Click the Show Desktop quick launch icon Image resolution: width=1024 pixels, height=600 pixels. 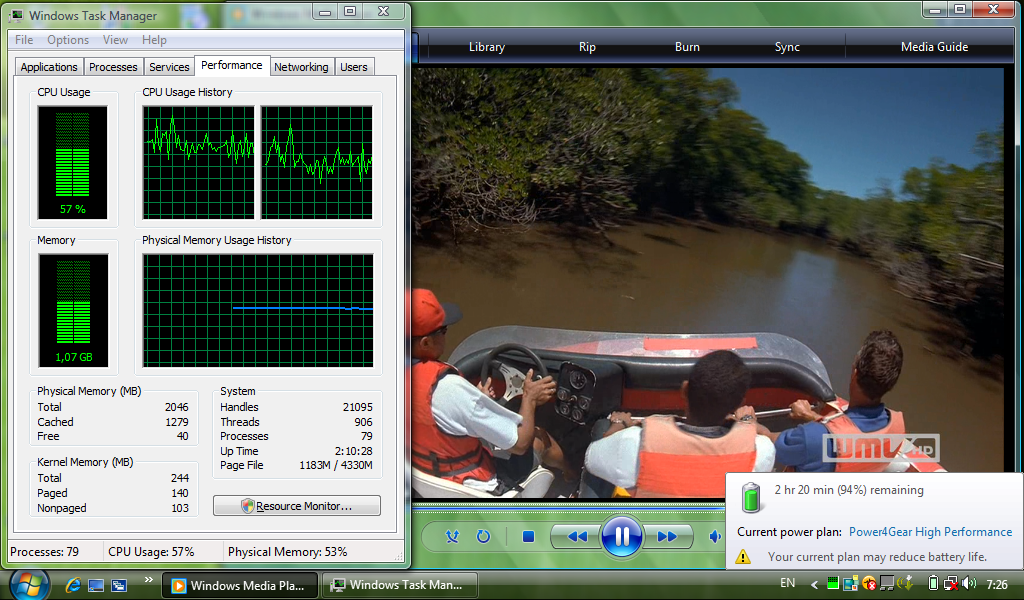coord(96,585)
